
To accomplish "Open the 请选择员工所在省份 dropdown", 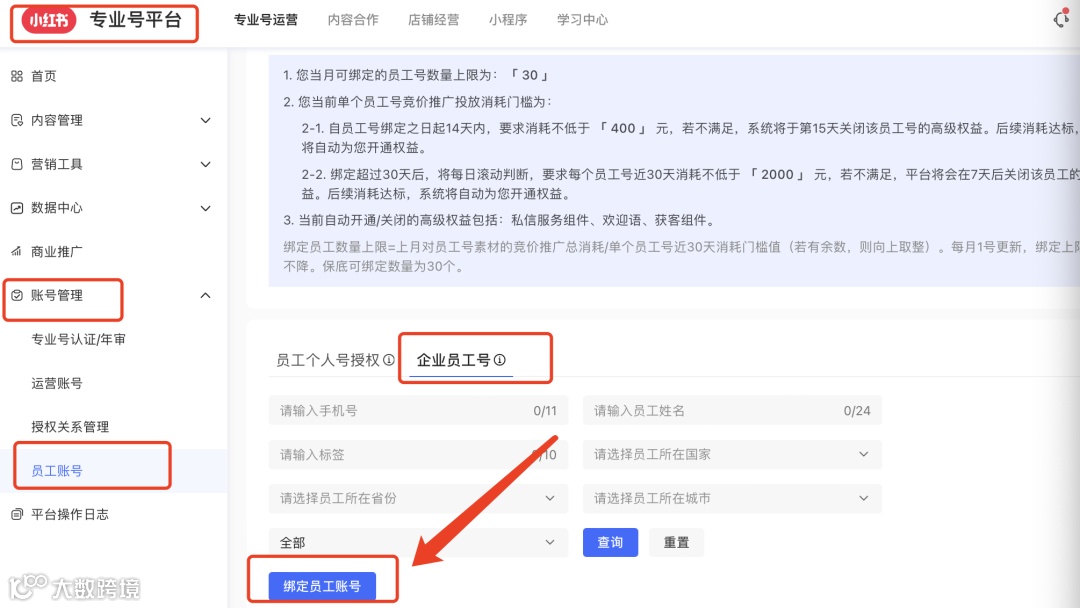I will (x=418, y=499).
